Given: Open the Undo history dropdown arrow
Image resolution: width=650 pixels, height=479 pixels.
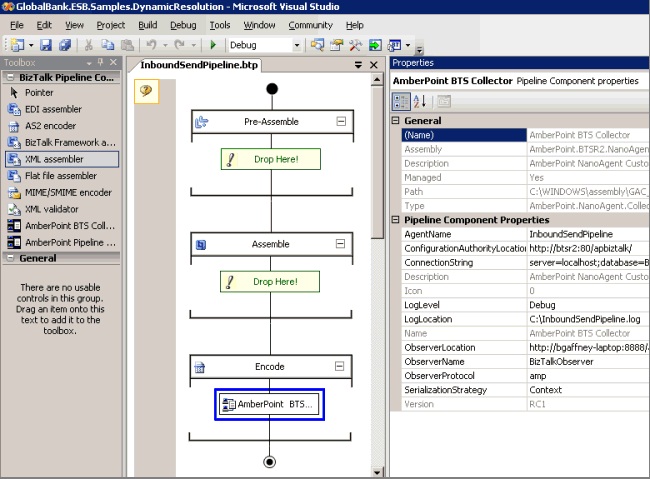Looking at the screenshot, I should [x=165, y=45].
